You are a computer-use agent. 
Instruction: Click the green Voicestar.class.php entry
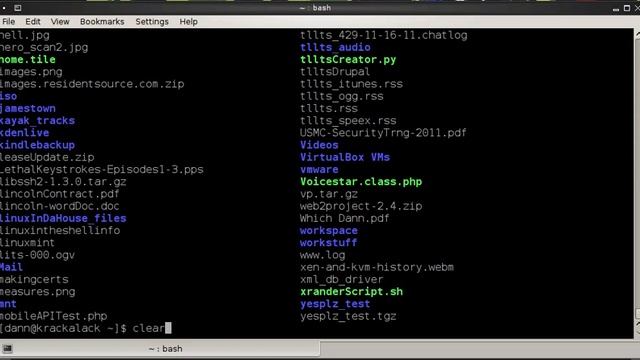[x=361, y=182]
